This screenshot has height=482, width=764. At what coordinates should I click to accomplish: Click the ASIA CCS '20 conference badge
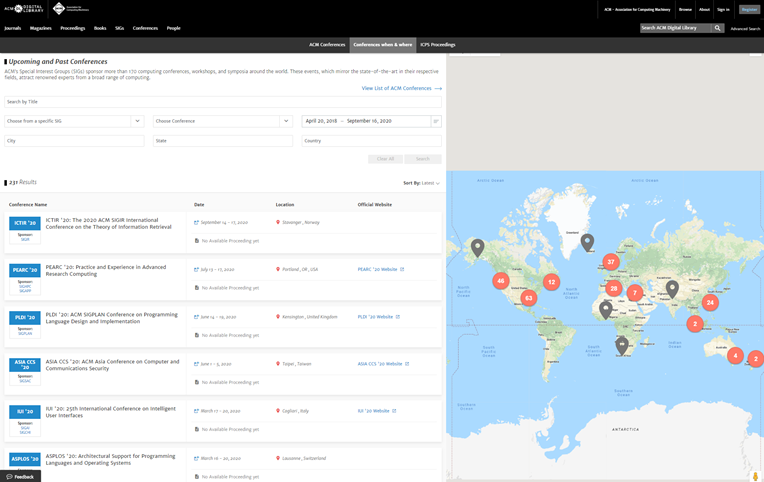pos(25,365)
